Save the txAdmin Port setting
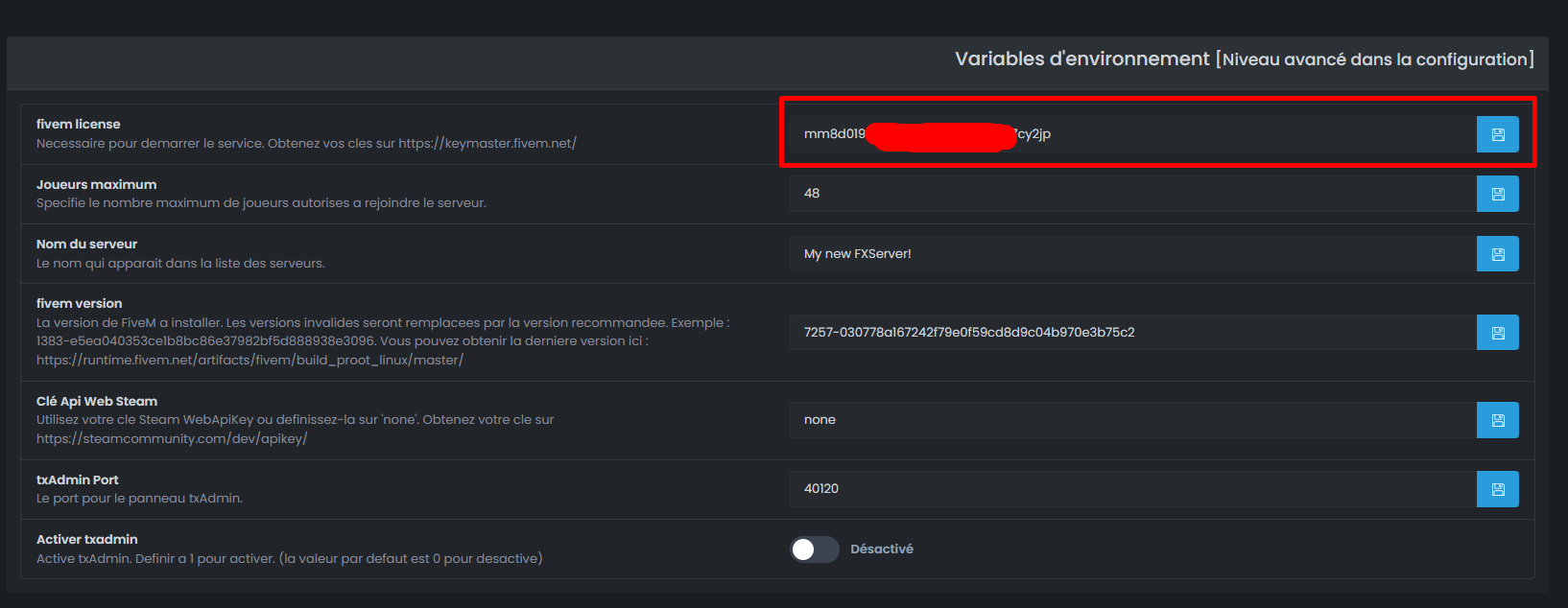The width and height of the screenshot is (1568, 608). point(1497,489)
